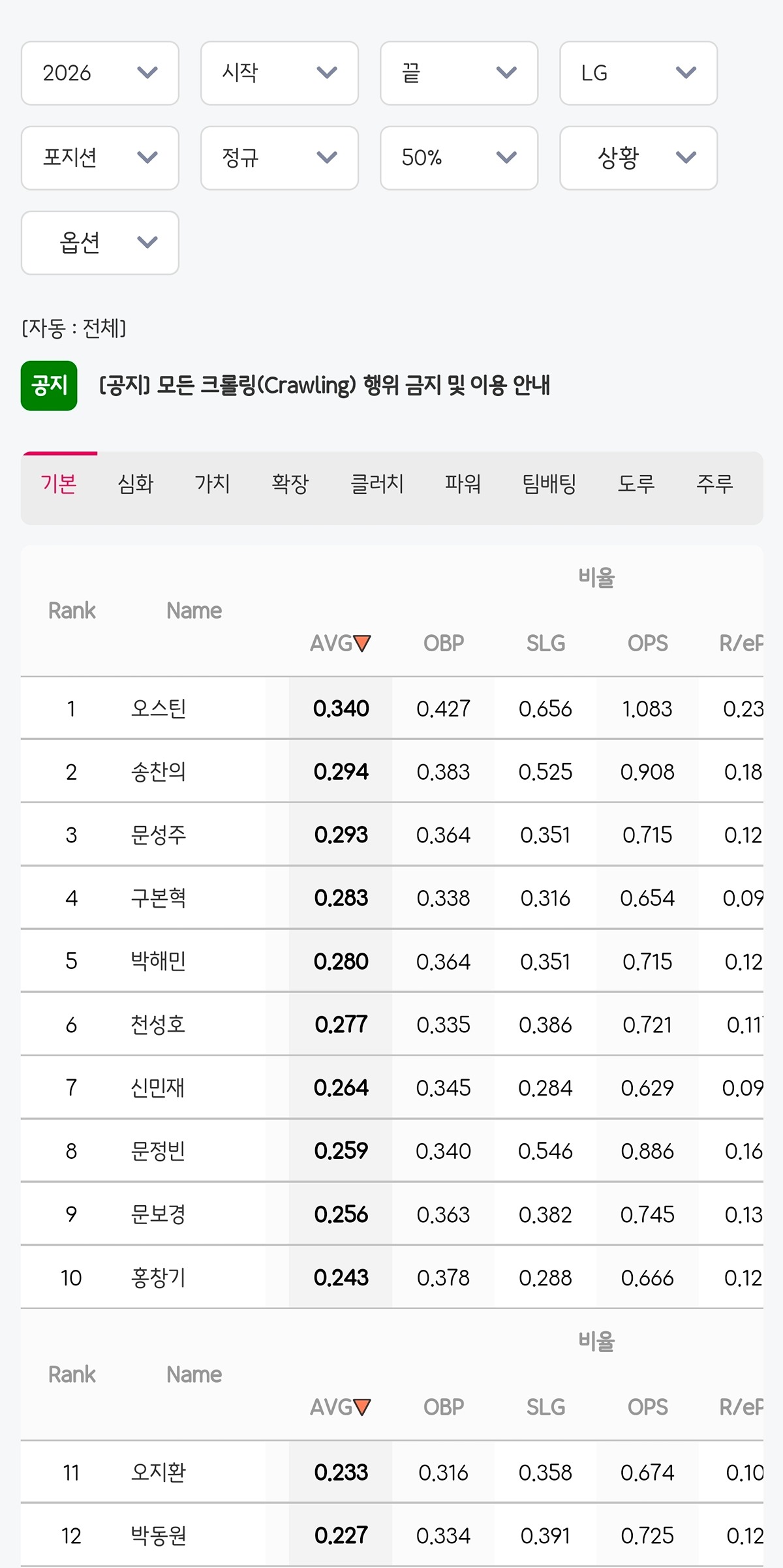Click the green 공지 notice badge
The image size is (783, 1568).
point(49,386)
